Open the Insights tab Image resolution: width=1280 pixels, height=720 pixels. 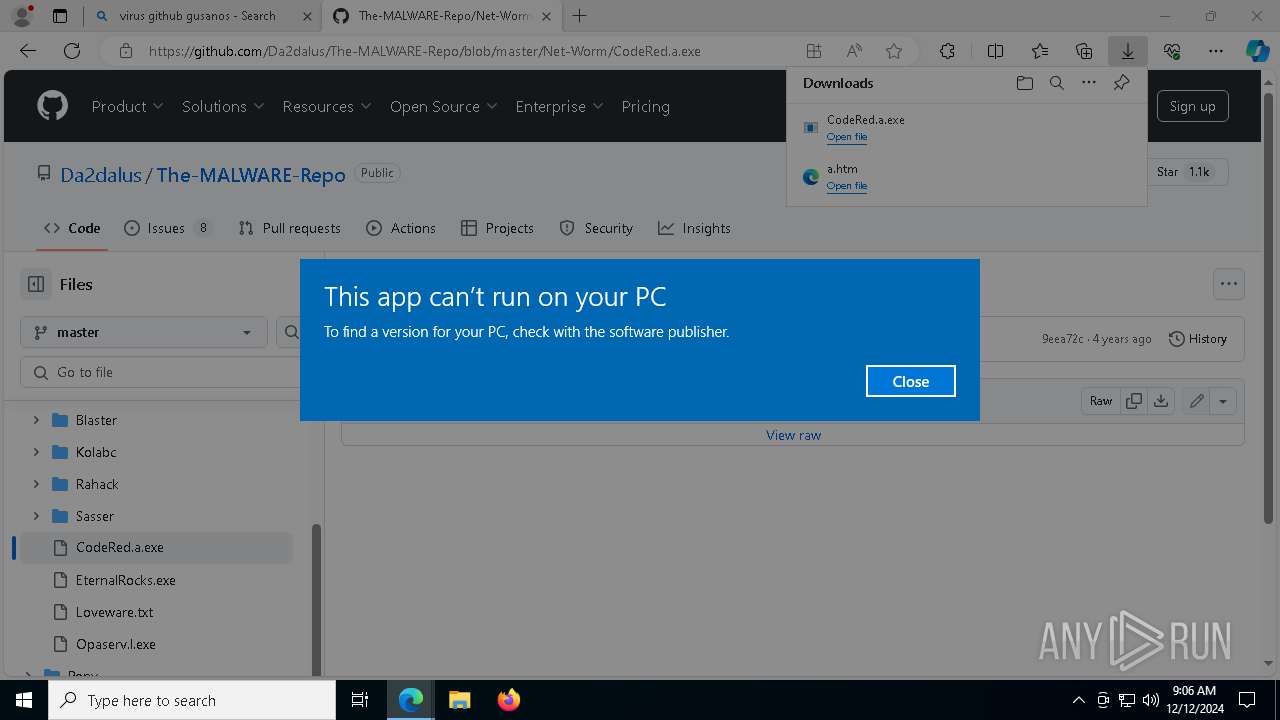click(694, 228)
